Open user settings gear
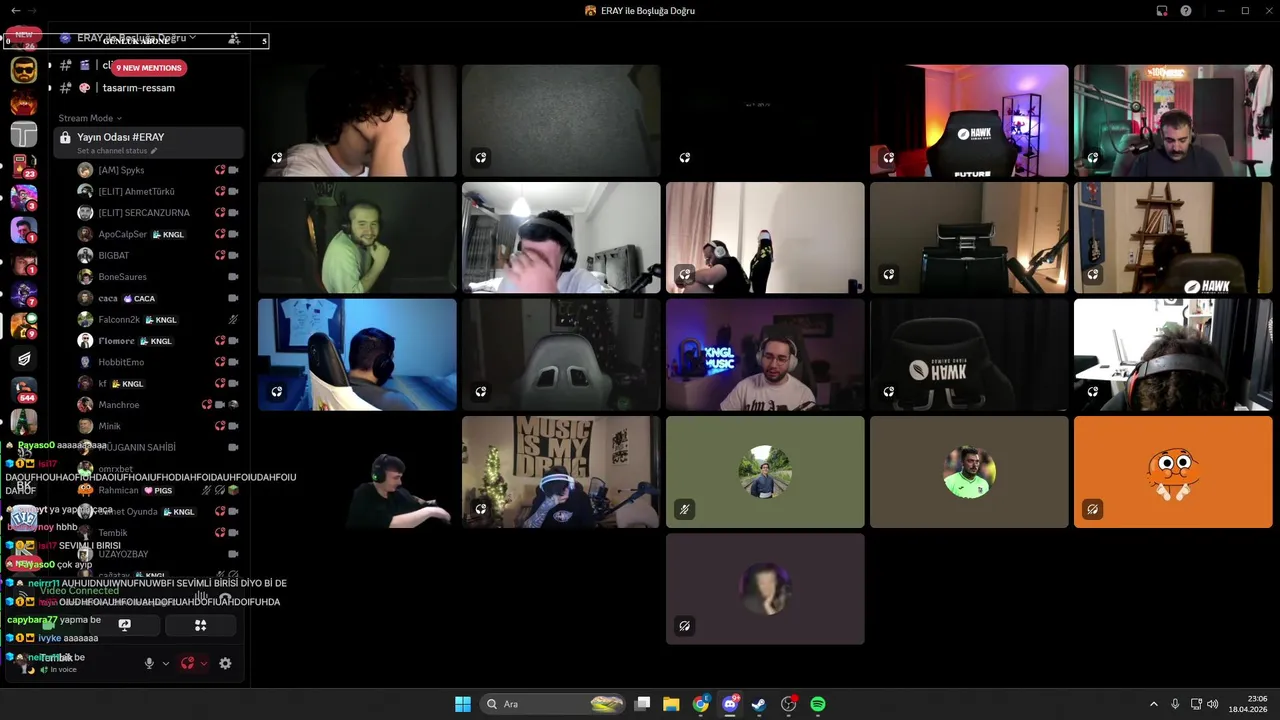1280x720 pixels. point(225,663)
